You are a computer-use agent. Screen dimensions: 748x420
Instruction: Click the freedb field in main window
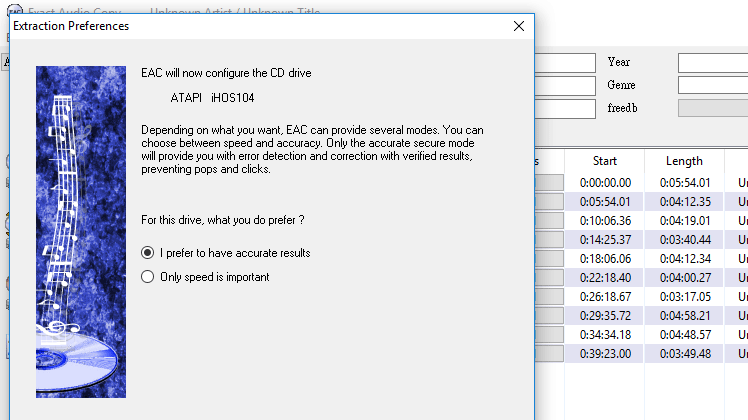coord(713,108)
